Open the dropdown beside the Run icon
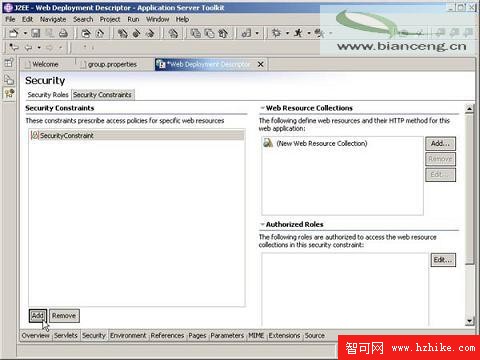Image resolution: width=480 pixels, height=360 pixels. click(x=309, y=33)
